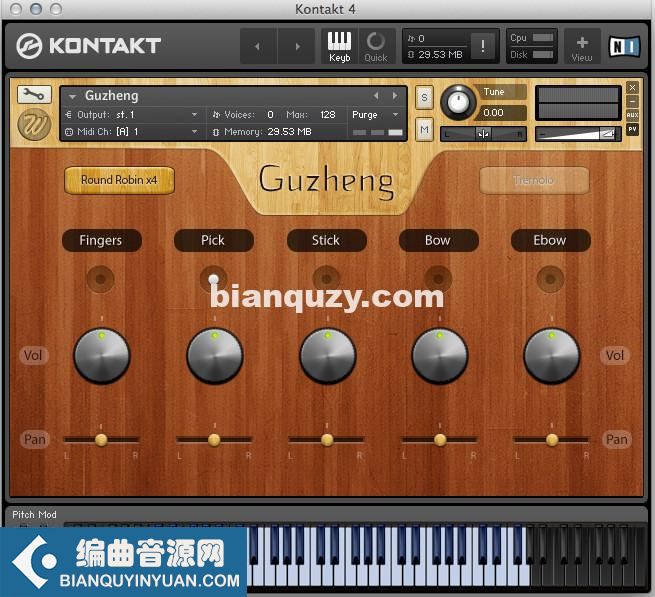Open the Quick load panel
655x597 pixels.
(376, 46)
